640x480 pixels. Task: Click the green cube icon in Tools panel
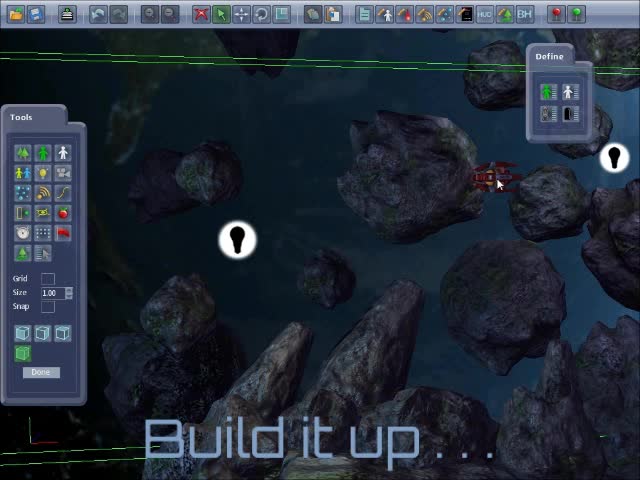pyautogui.click(x=23, y=353)
